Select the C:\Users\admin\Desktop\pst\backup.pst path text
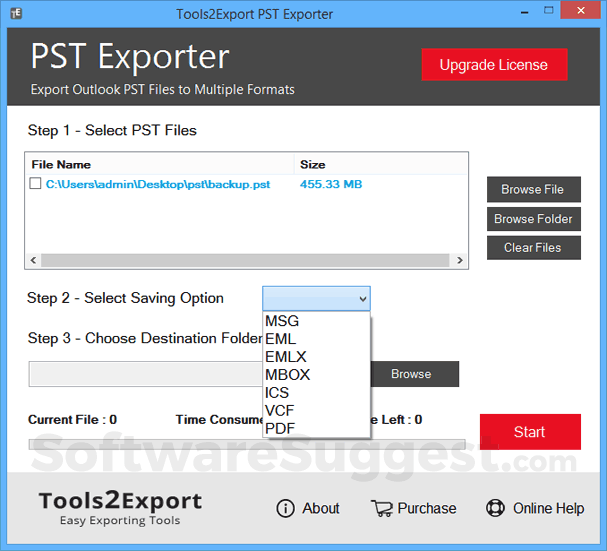The width and height of the screenshot is (607, 551). pos(158,184)
